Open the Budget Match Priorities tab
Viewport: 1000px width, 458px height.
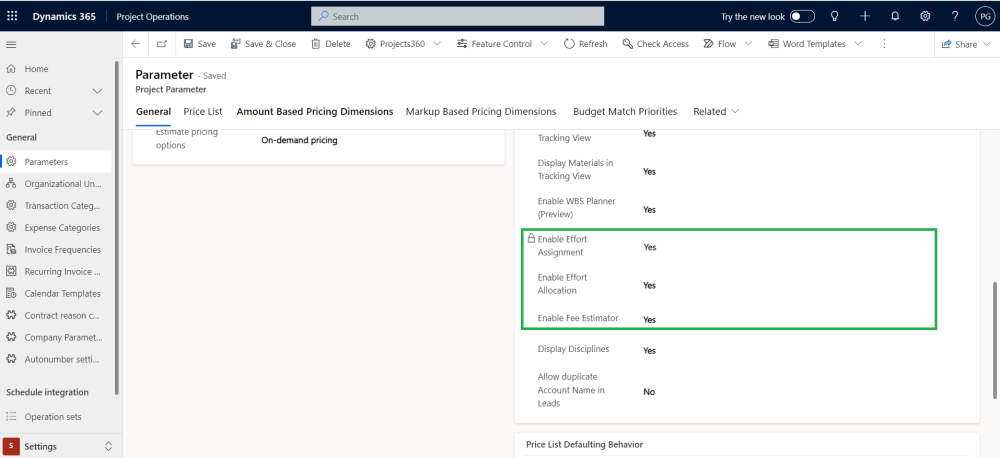click(x=625, y=111)
